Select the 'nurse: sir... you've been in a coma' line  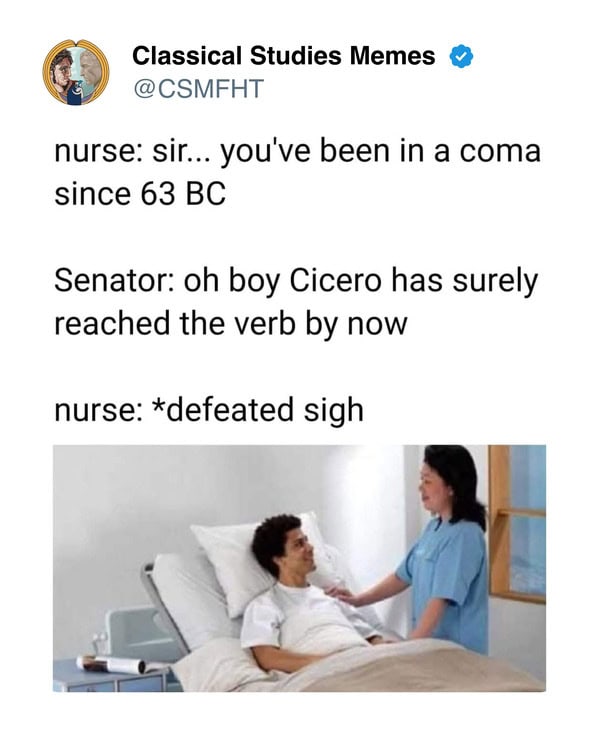point(297,152)
